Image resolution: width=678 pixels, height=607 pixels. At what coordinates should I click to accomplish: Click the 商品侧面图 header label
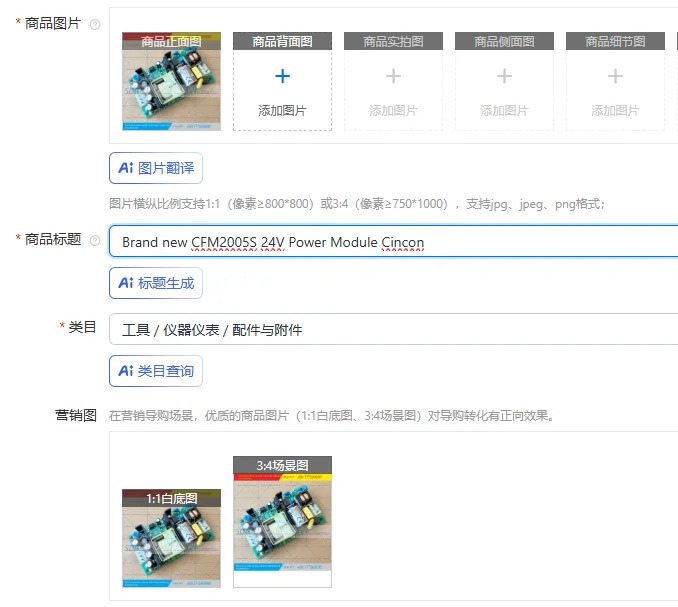click(x=504, y=41)
